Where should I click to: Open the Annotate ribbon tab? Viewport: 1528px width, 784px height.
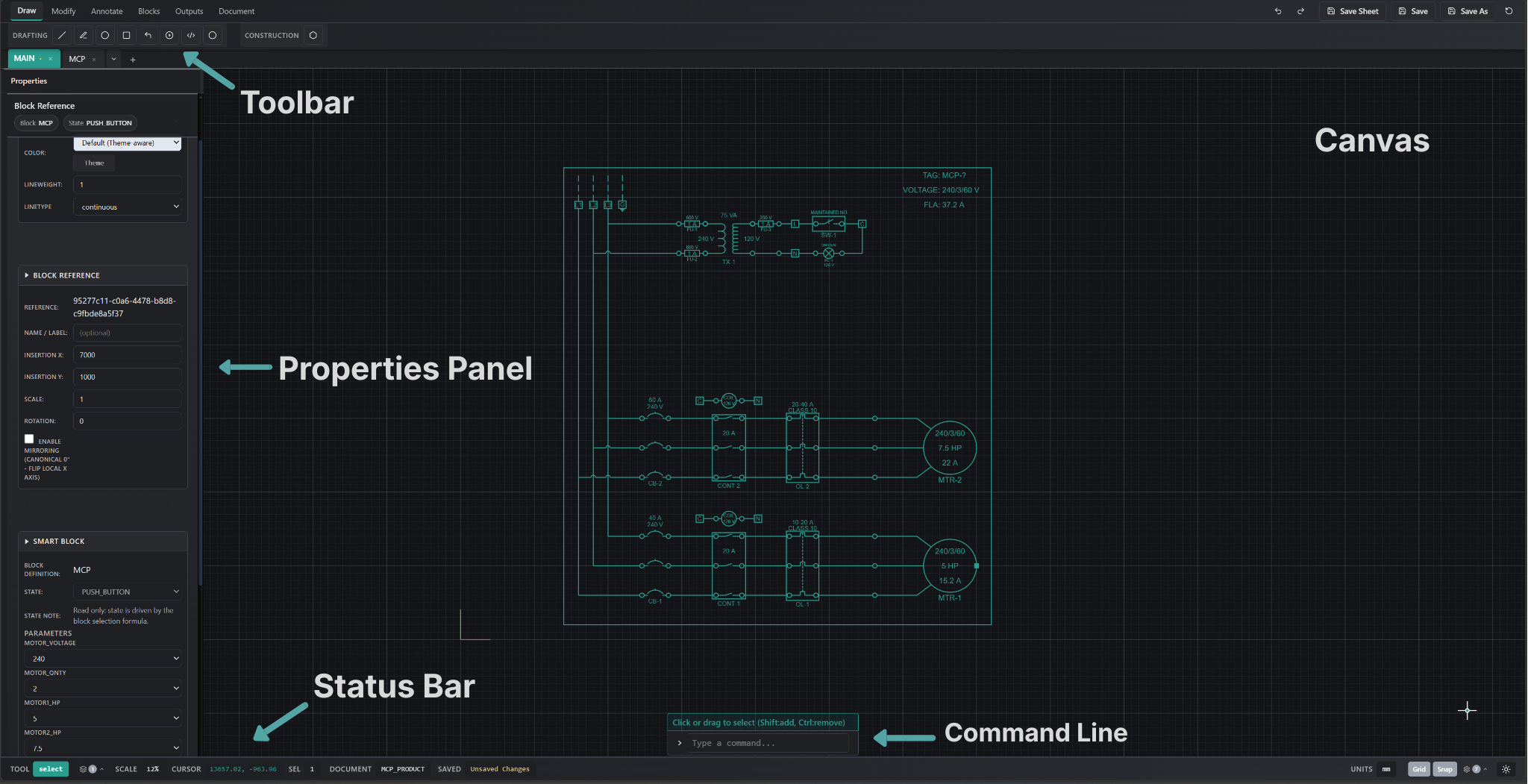point(107,11)
